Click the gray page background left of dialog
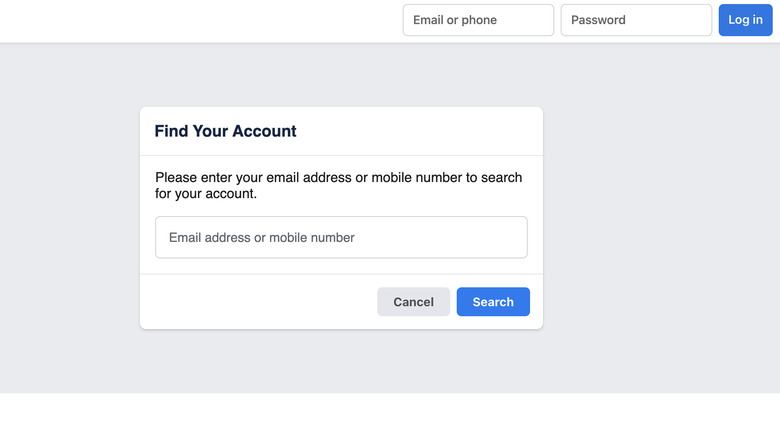 (x=70, y=220)
